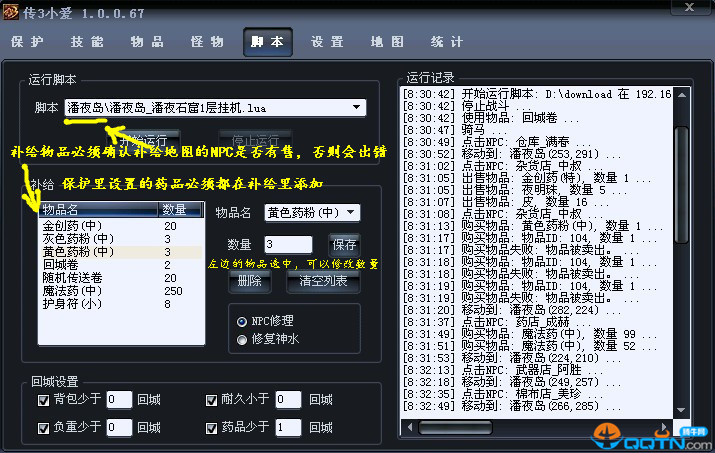The height and width of the screenshot is (453, 715).
Task: Open the 脚本 file path dropdown
Action: (357, 107)
